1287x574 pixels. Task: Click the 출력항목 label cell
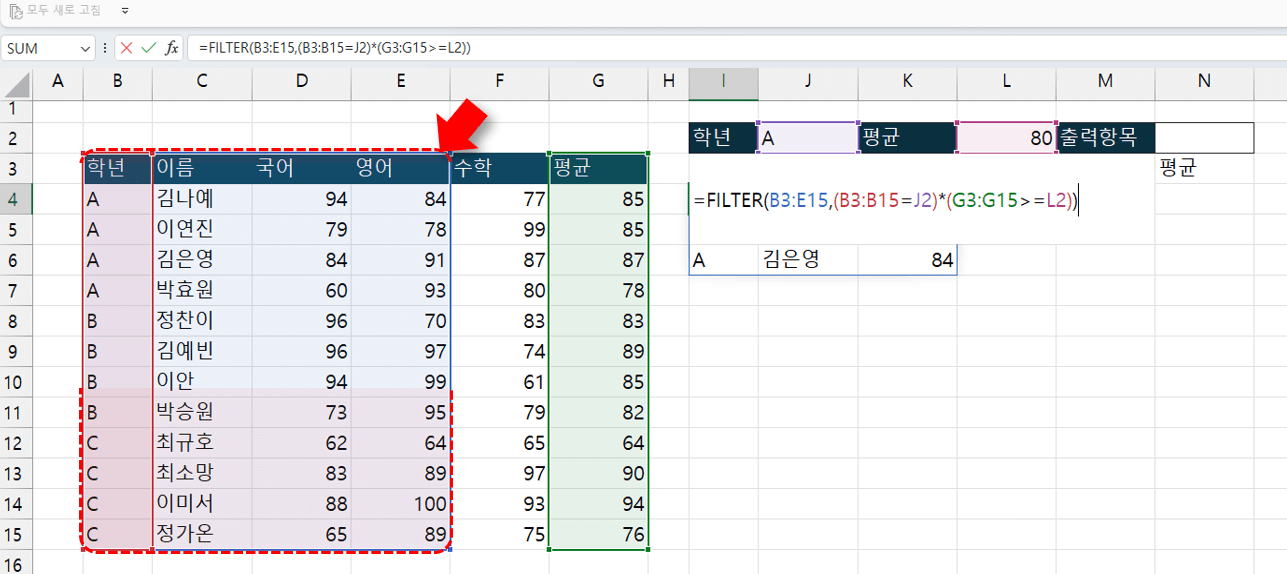(x=1105, y=138)
